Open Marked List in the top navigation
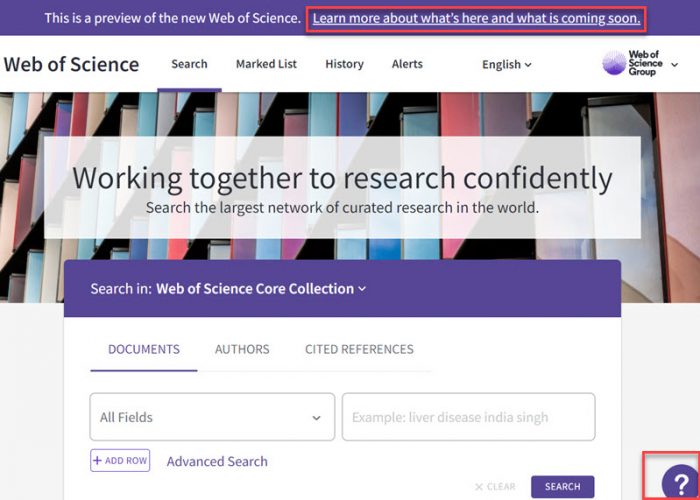 (266, 64)
